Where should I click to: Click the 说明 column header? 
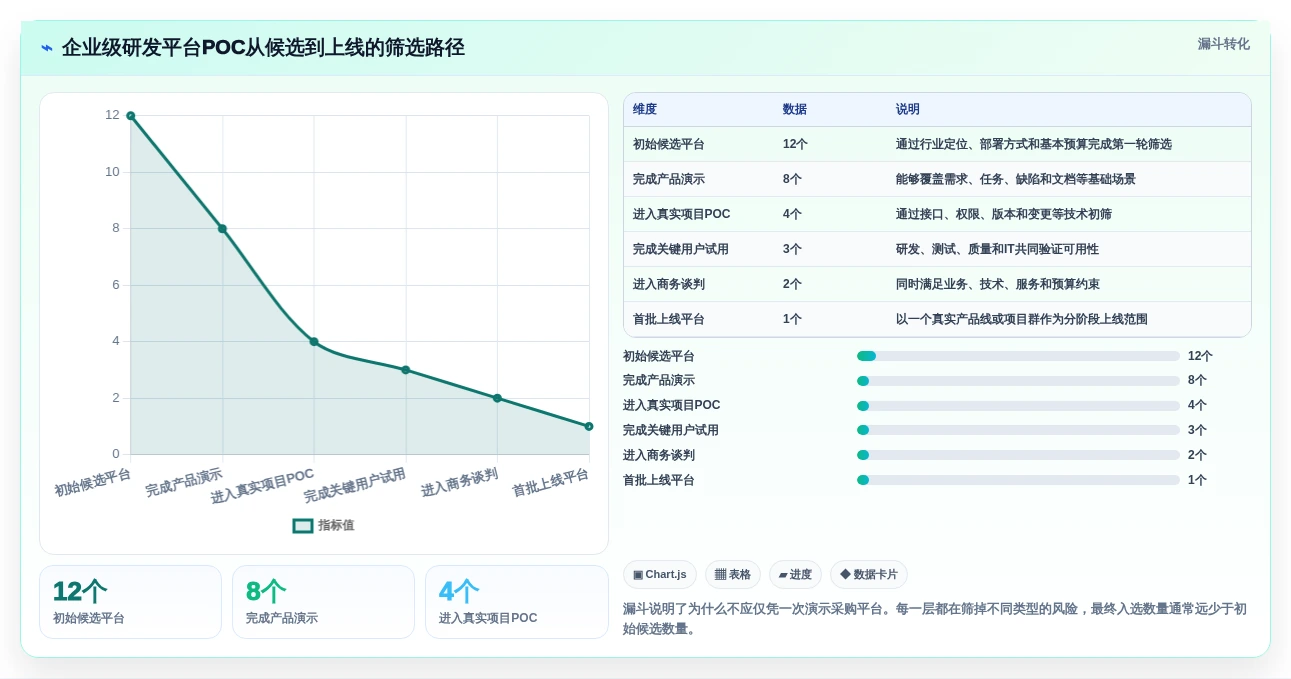point(908,110)
